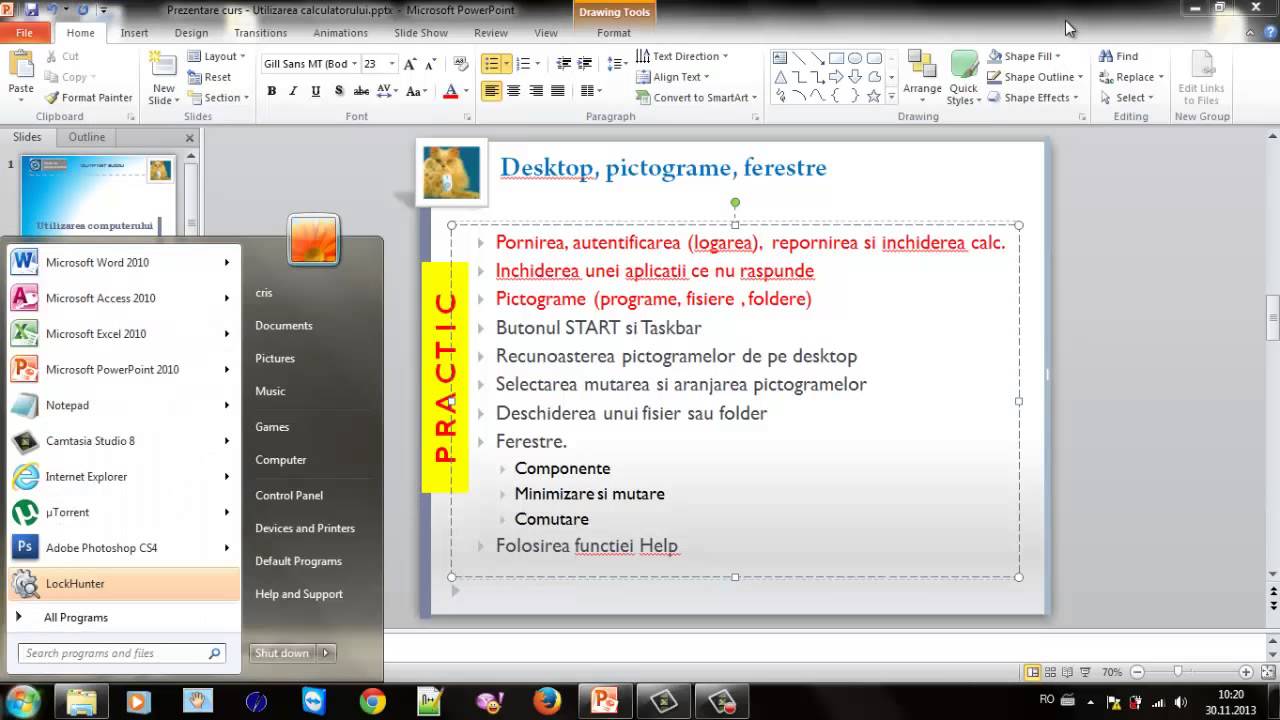
Task: Open Find in Editing group
Action: [x=1118, y=56]
